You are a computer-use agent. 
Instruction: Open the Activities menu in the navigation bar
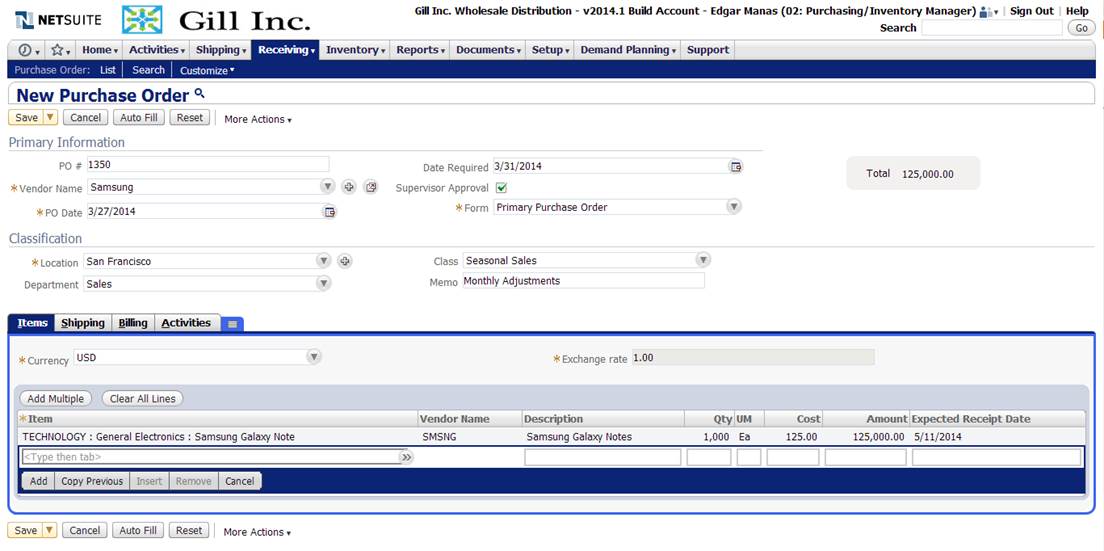coord(157,50)
